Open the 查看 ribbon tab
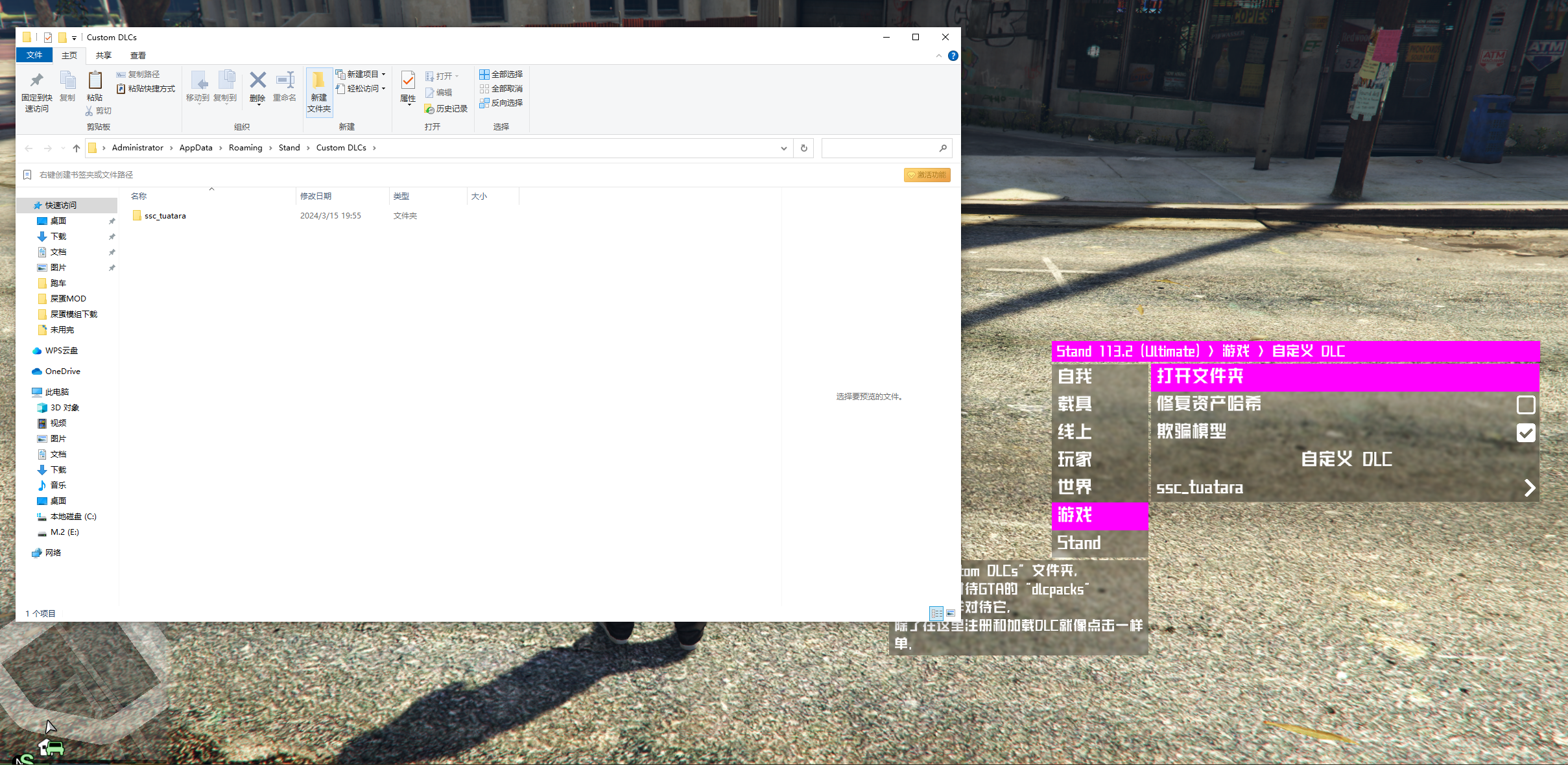 137,55
